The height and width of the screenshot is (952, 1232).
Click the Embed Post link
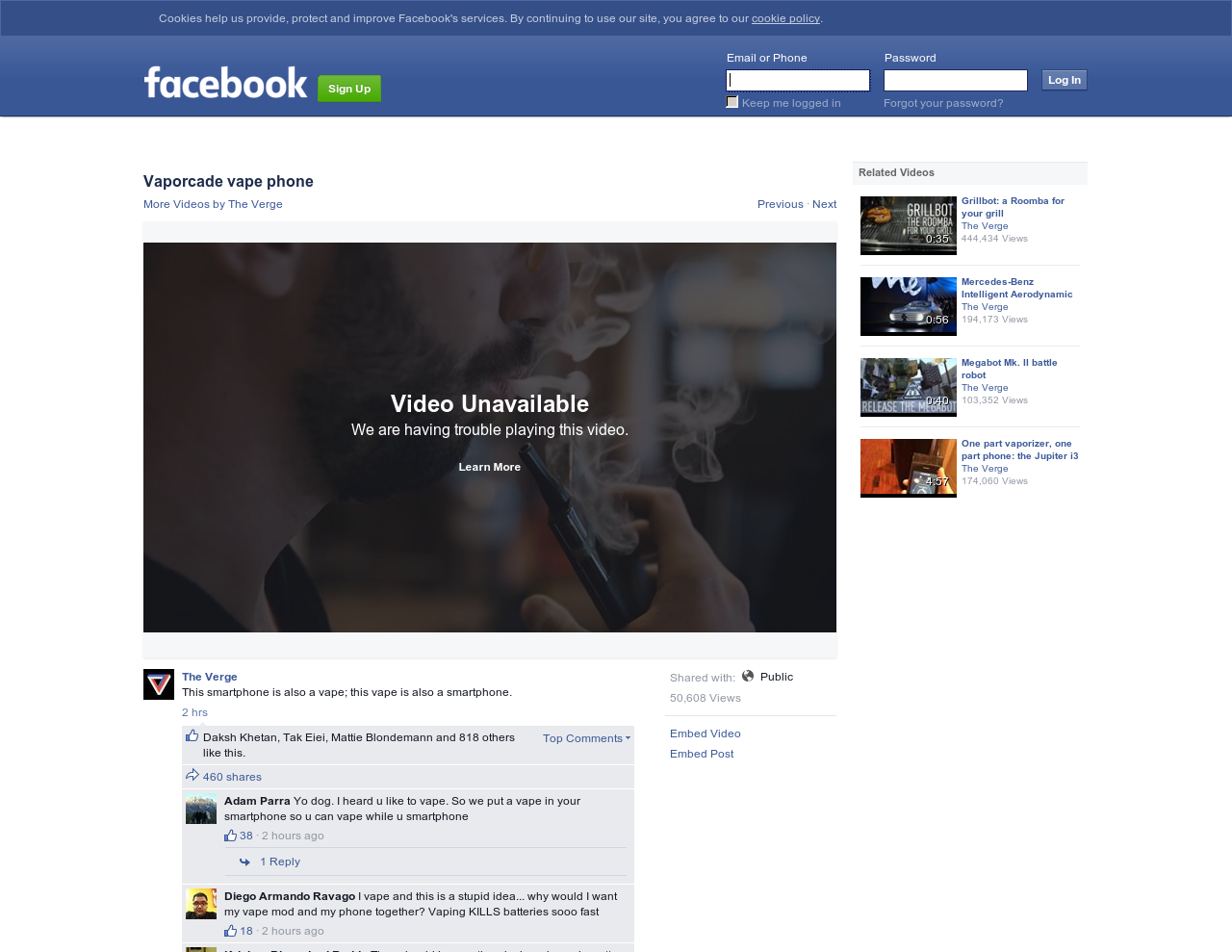point(702,754)
